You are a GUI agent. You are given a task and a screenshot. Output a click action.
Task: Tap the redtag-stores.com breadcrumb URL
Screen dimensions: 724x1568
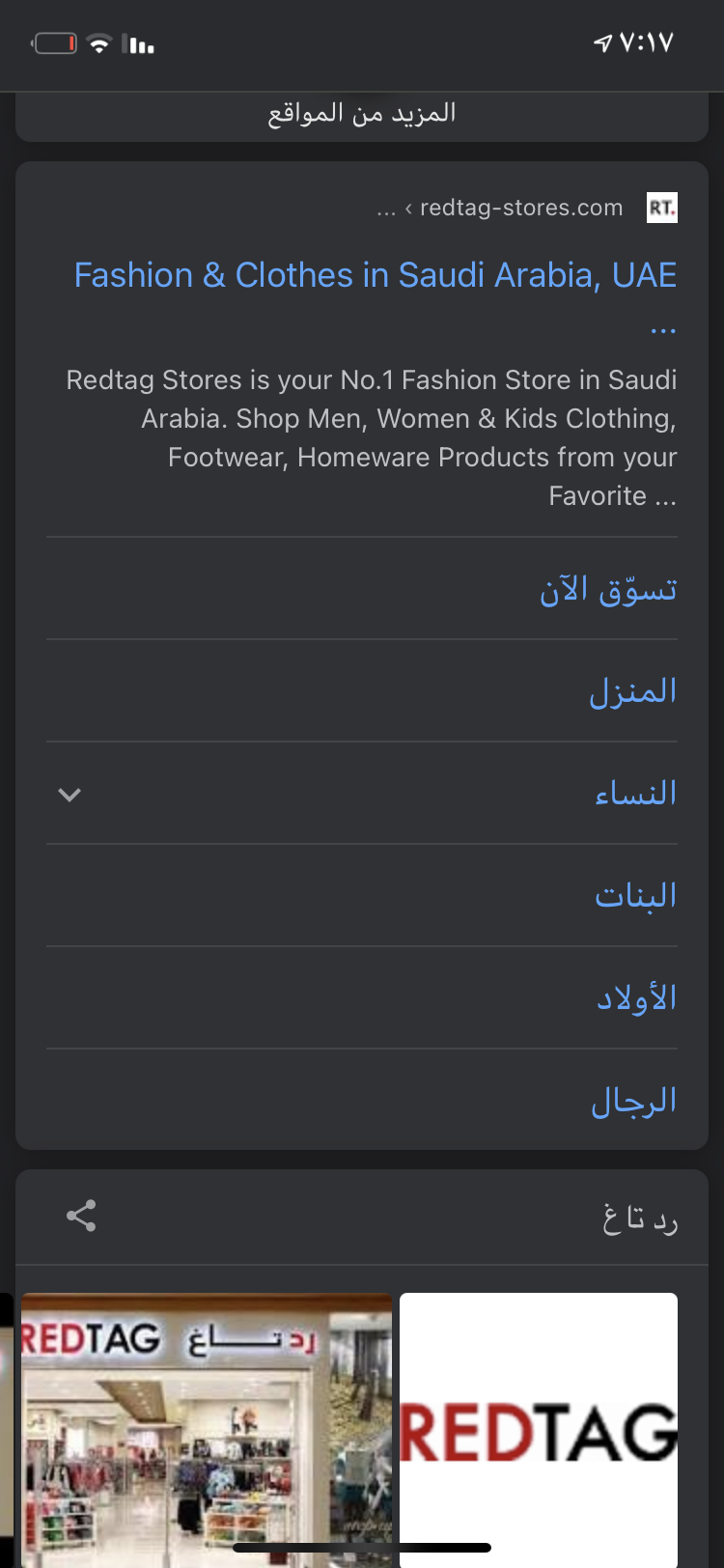[521, 208]
